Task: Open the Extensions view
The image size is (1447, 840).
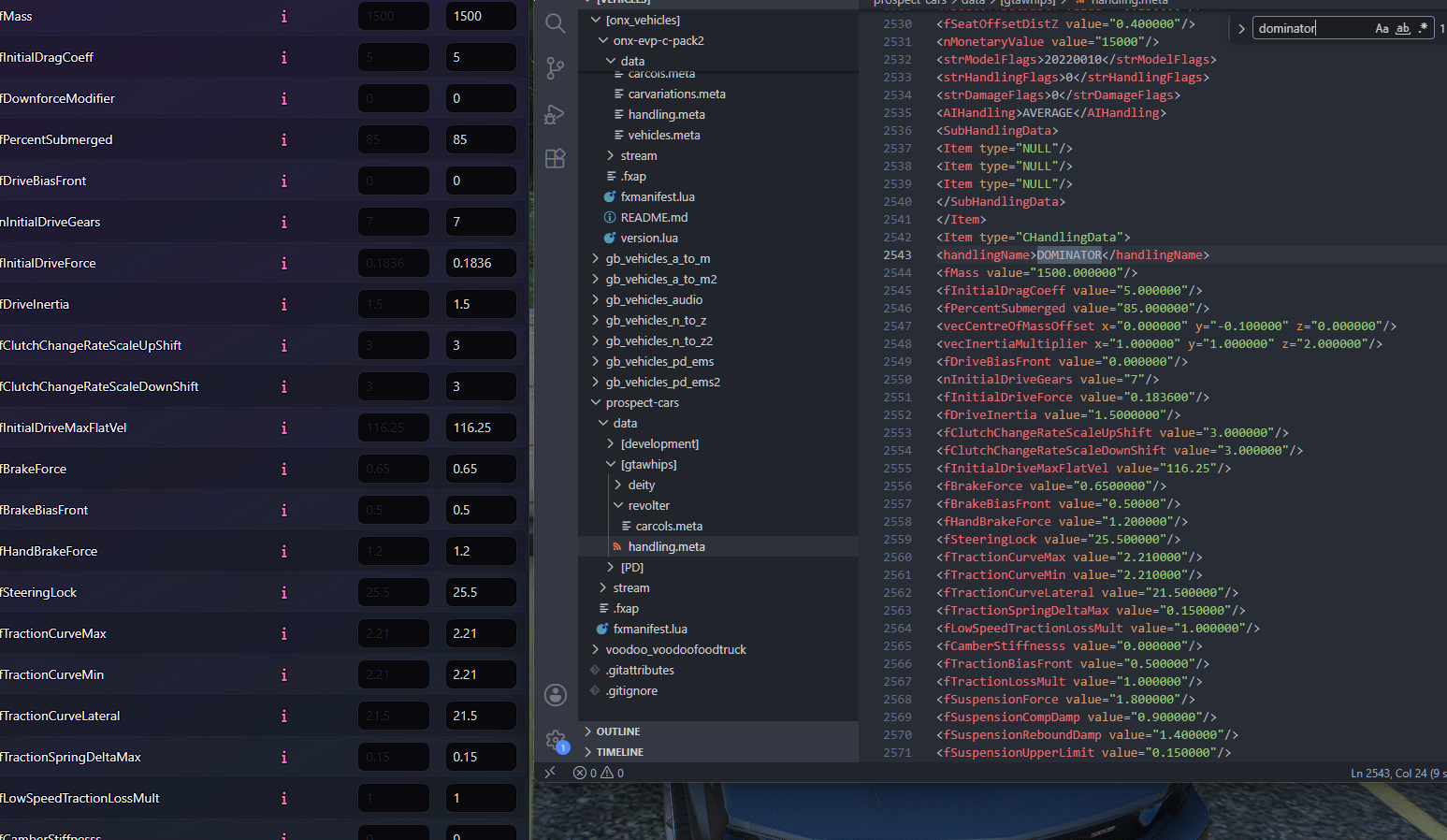Action: 556,158
